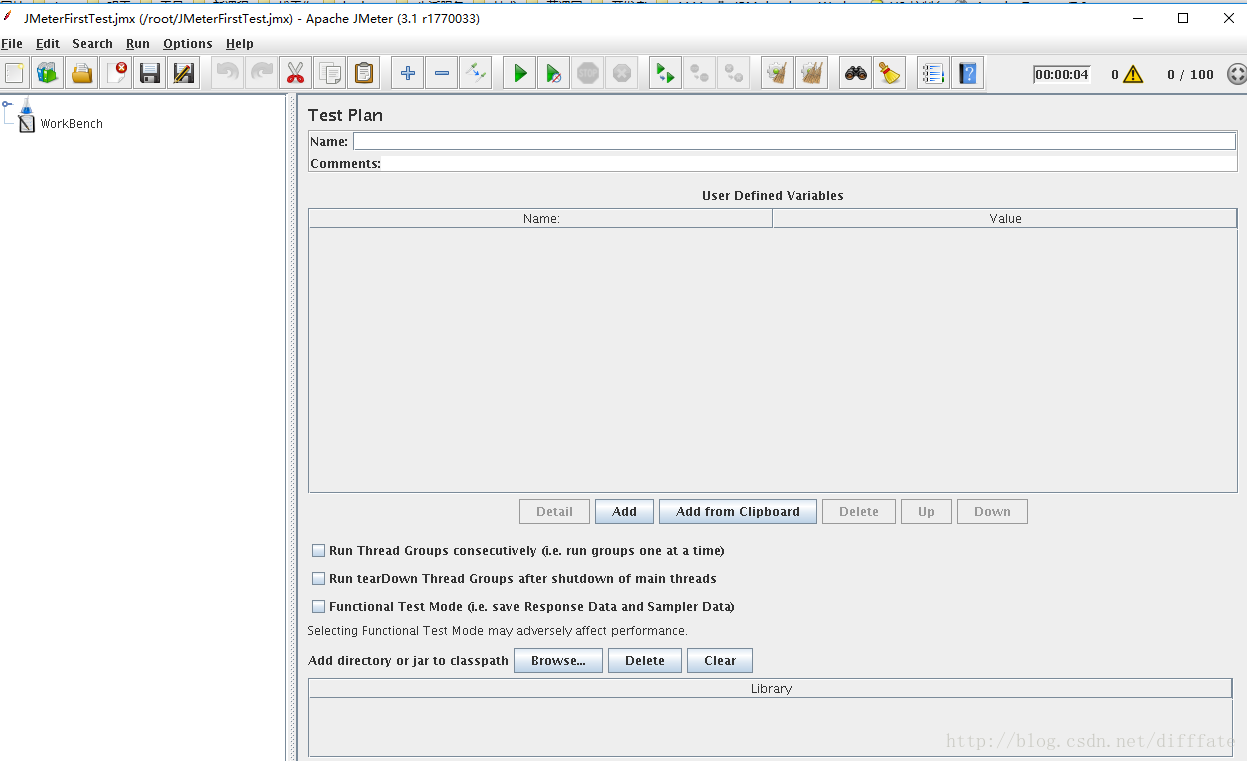Select the Test Plan flask tree node

26,104
